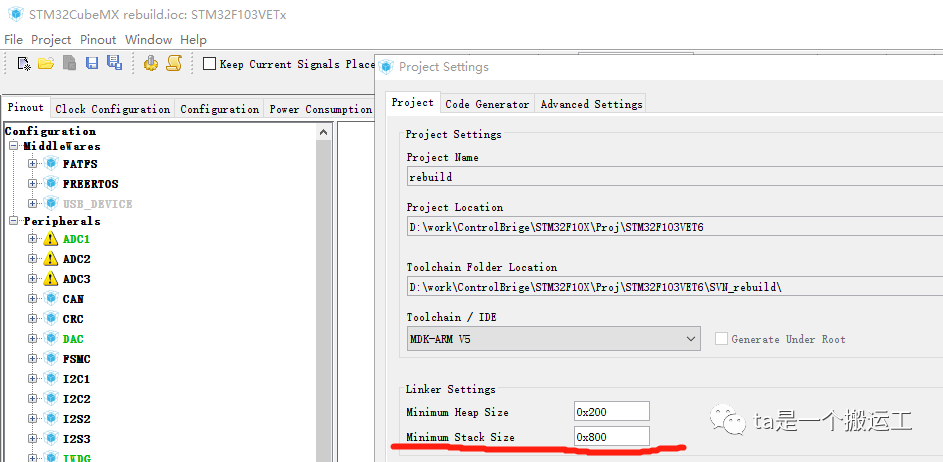Open the Toolchain / IDE dropdown
This screenshot has height=462, width=943.
(x=553, y=339)
